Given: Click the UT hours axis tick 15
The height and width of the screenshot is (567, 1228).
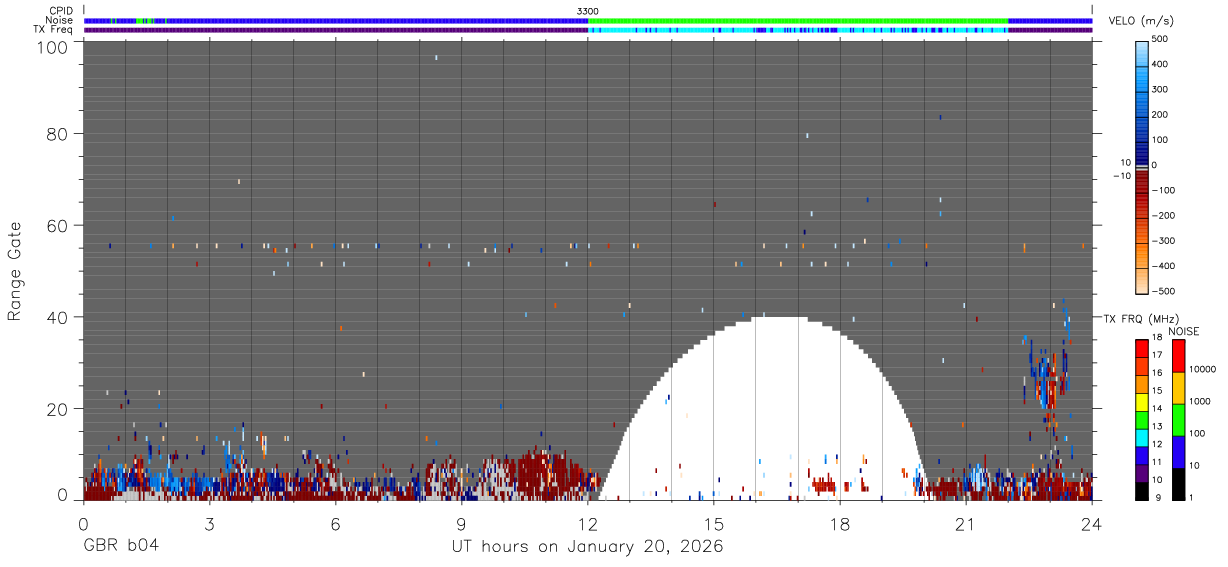Looking at the screenshot, I should (x=714, y=522).
